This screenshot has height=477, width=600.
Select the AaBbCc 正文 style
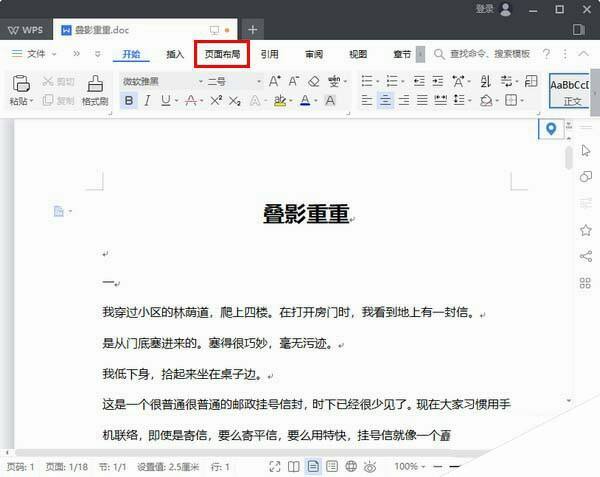point(569,91)
